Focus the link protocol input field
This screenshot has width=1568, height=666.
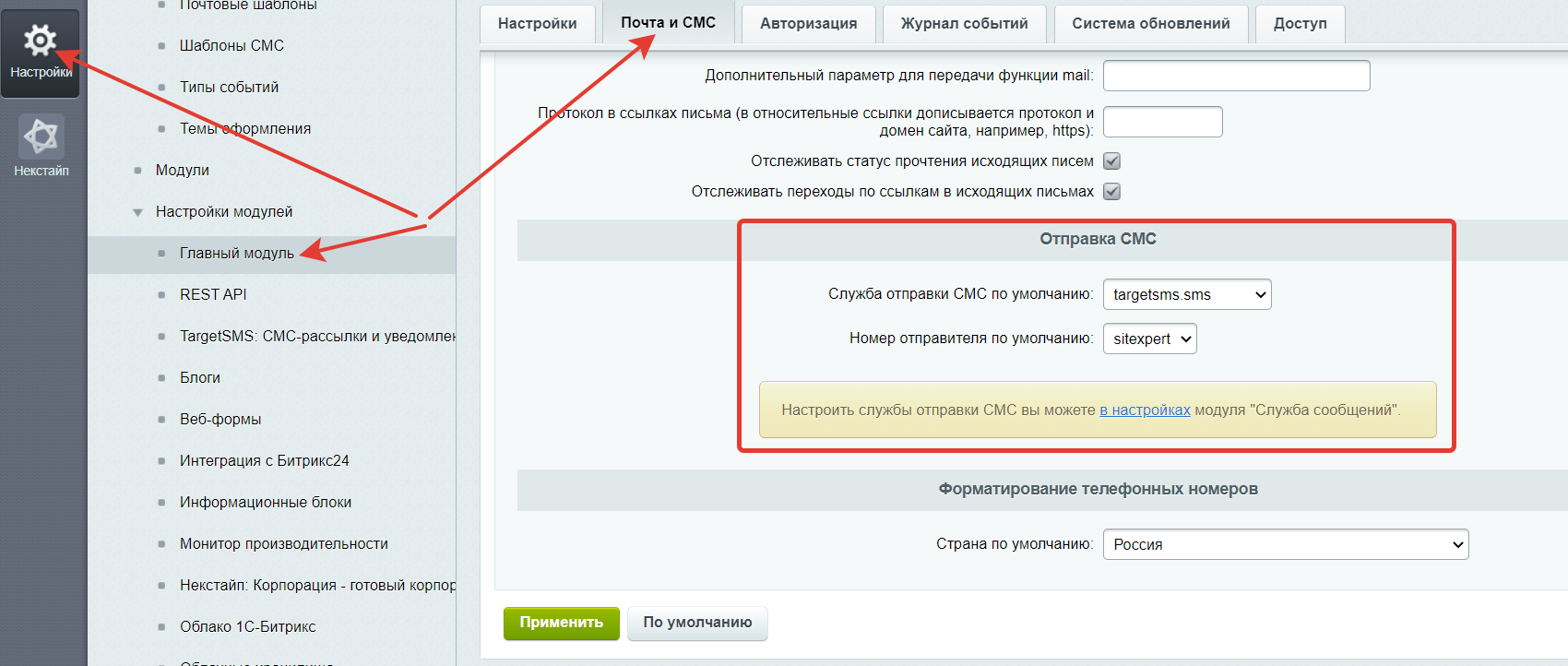(1163, 122)
